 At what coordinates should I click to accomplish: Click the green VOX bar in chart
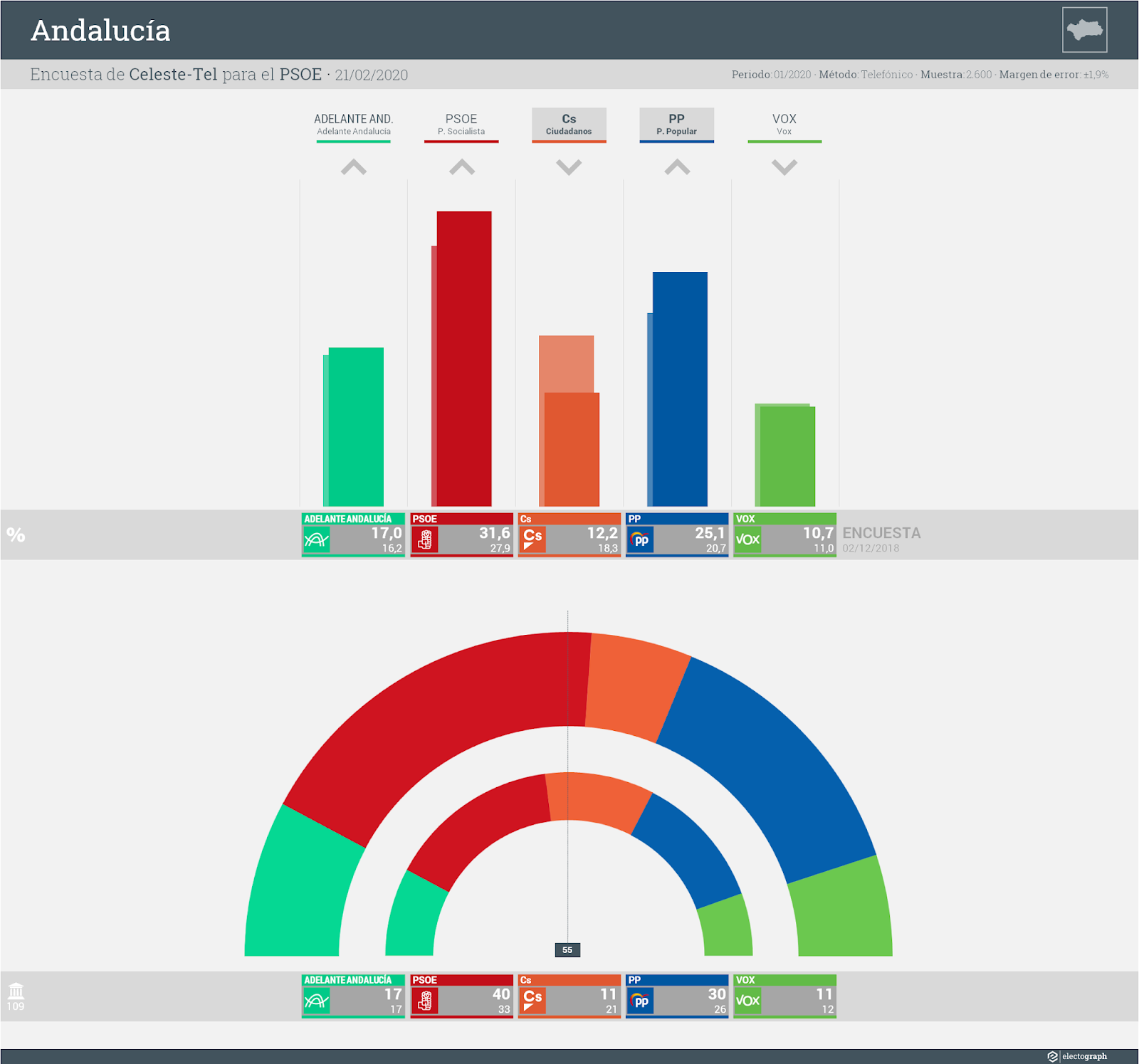tap(787, 455)
